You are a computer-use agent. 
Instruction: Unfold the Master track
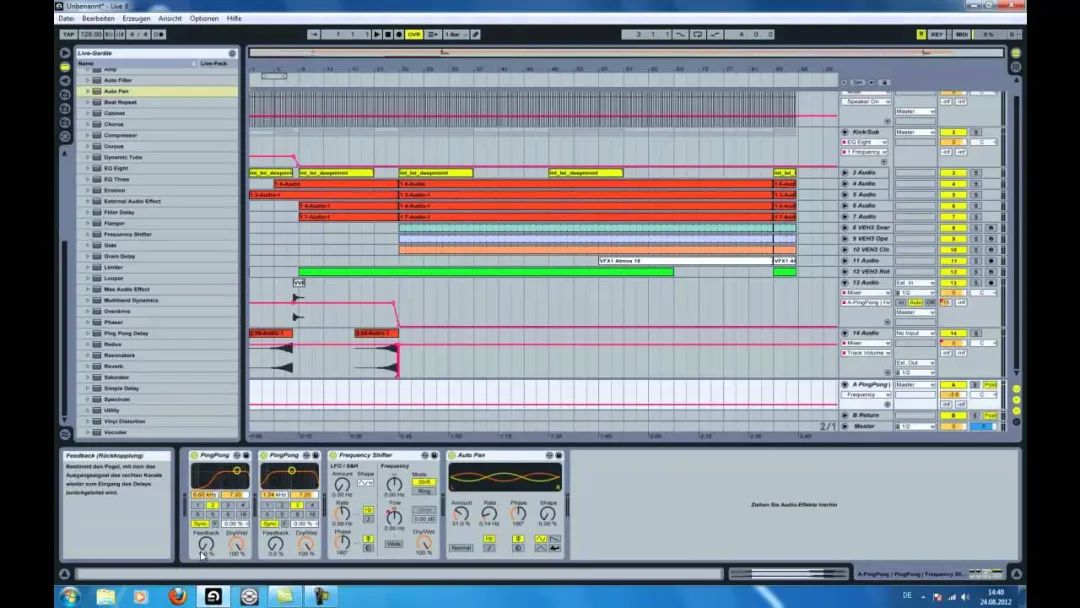tap(845, 427)
